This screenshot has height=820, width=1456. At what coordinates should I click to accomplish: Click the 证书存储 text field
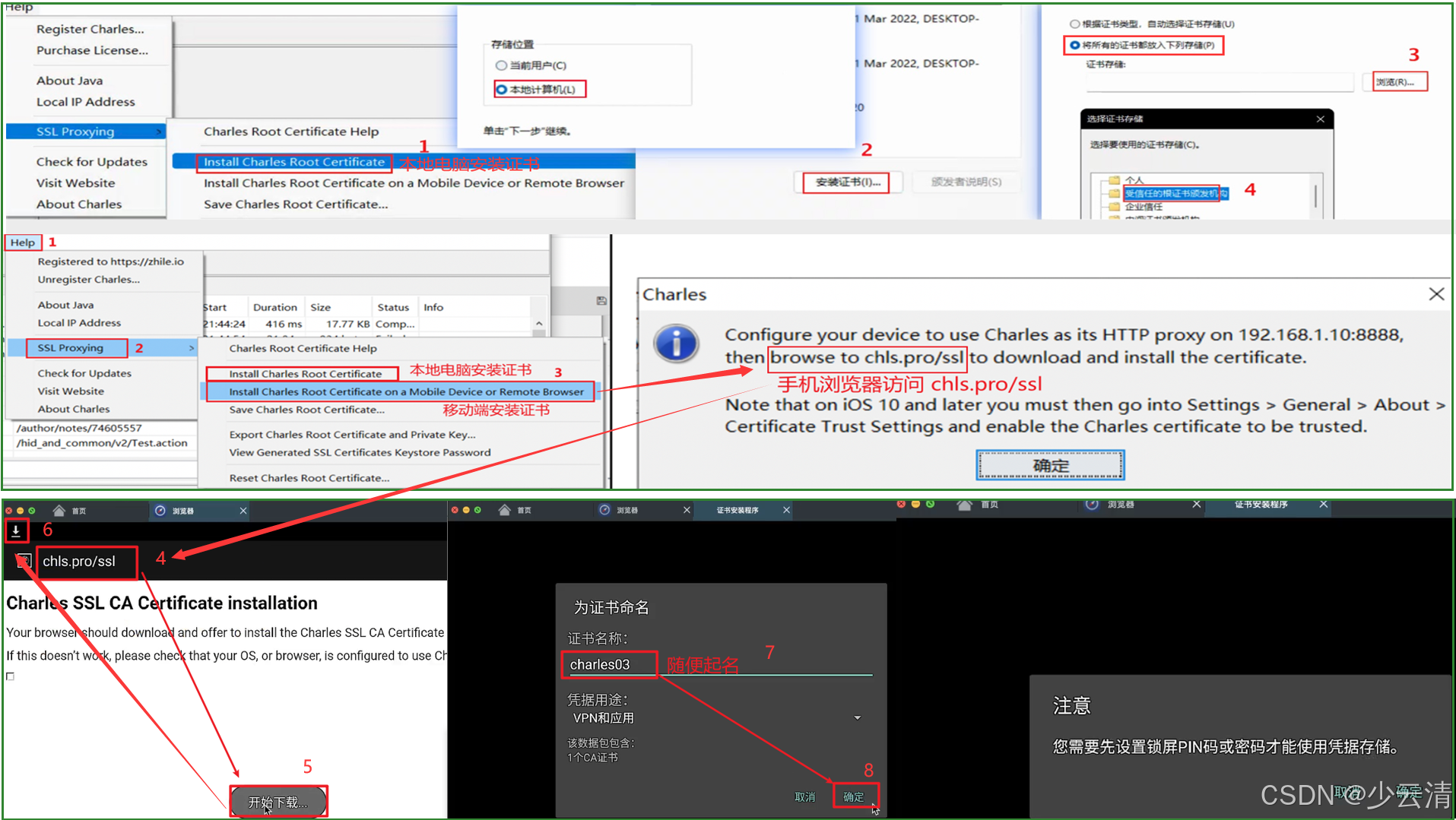pyautogui.click(x=1220, y=82)
